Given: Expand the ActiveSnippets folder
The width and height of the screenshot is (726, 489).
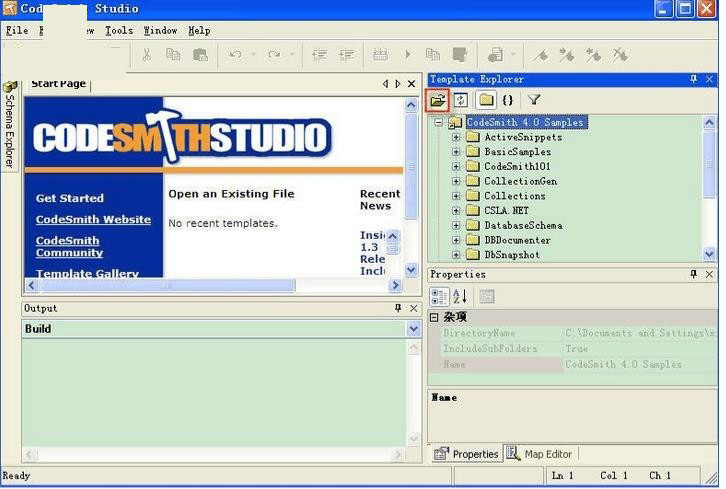Looking at the screenshot, I should (456, 138).
